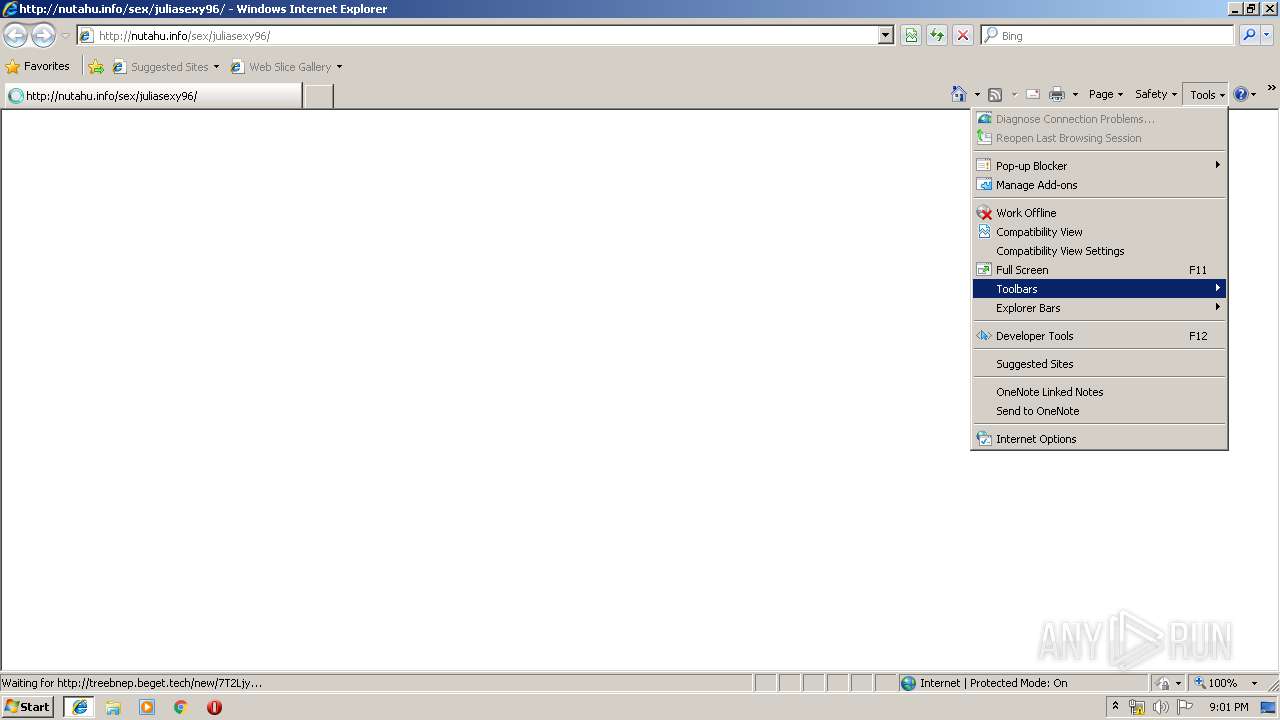This screenshot has height=720, width=1280.
Task: Click the Show Desktop button
Action: coord(1269,707)
